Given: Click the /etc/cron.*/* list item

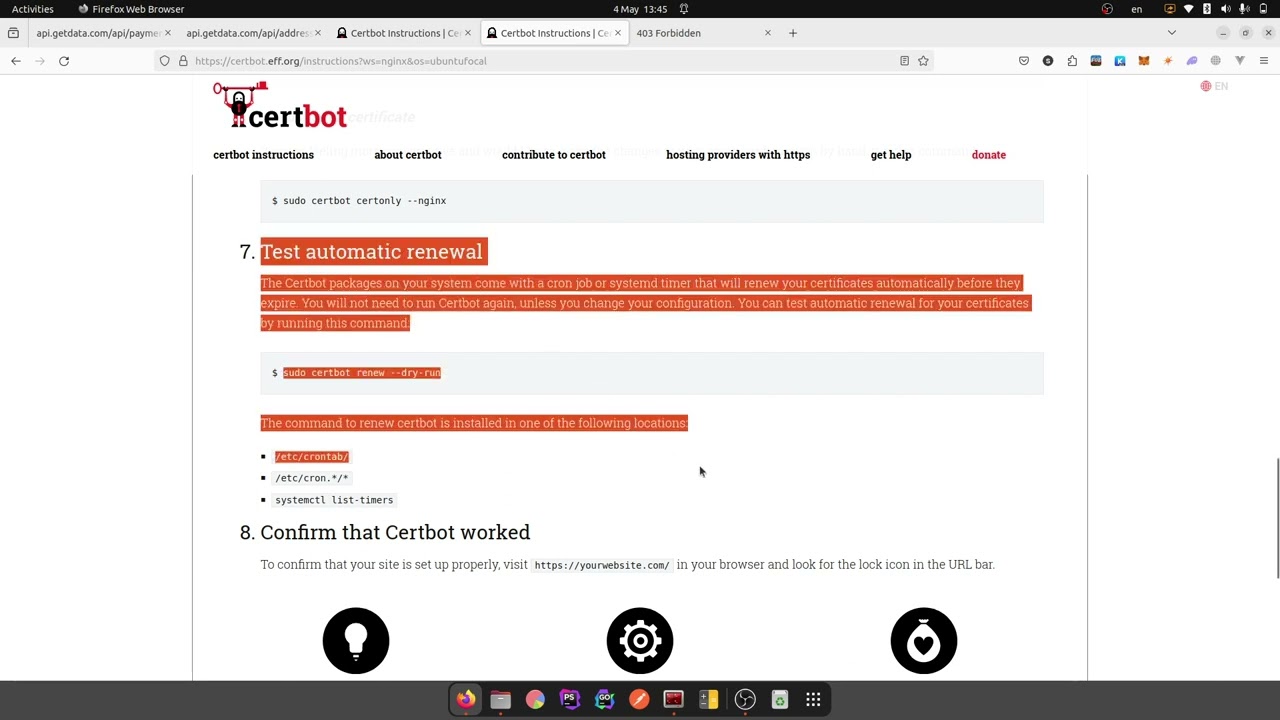Looking at the screenshot, I should click(x=312, y=478).
